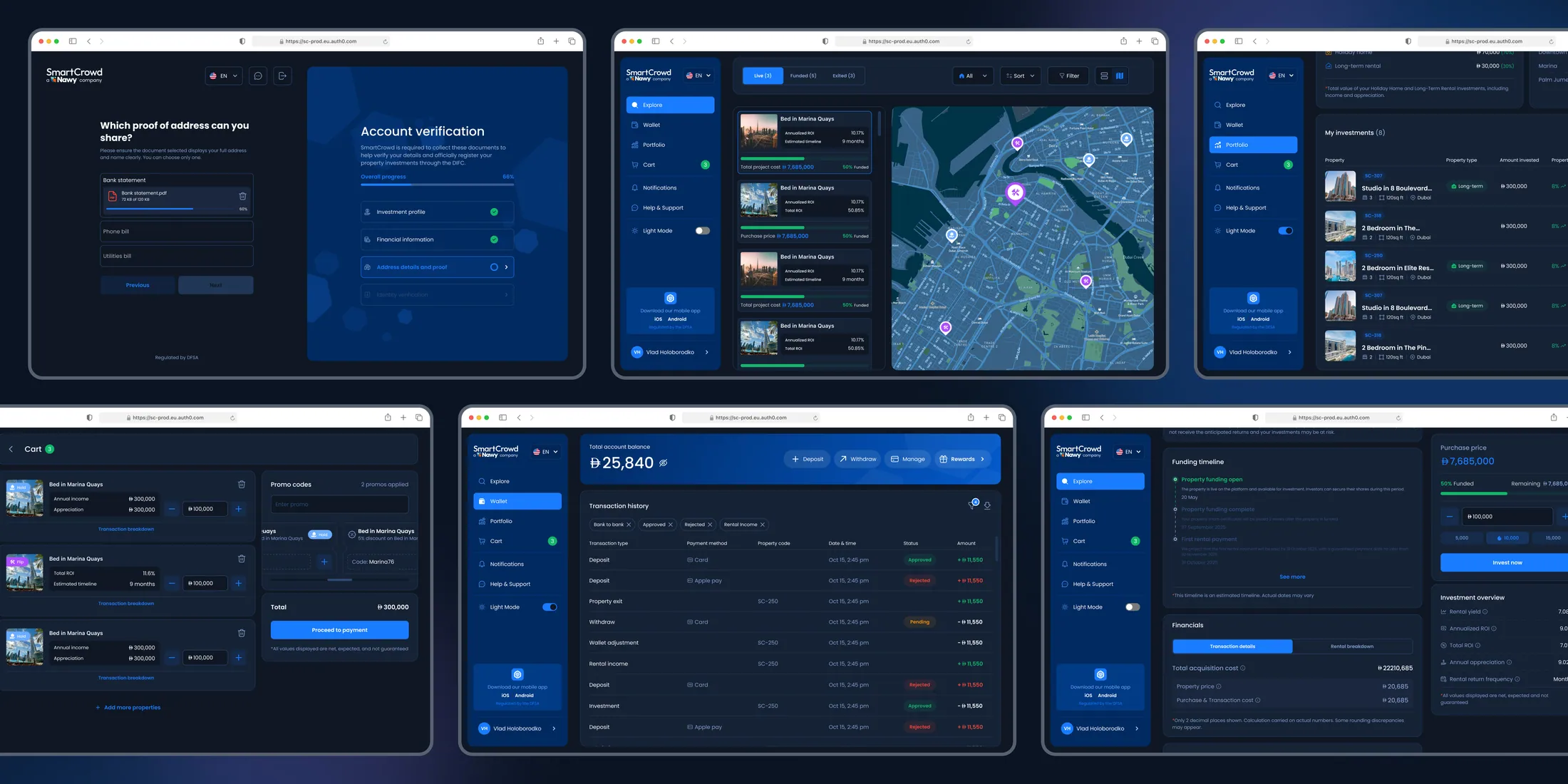Switch to list view in Explore map window
This screenshot has width=1568, height=784.
coord(1104,76)
